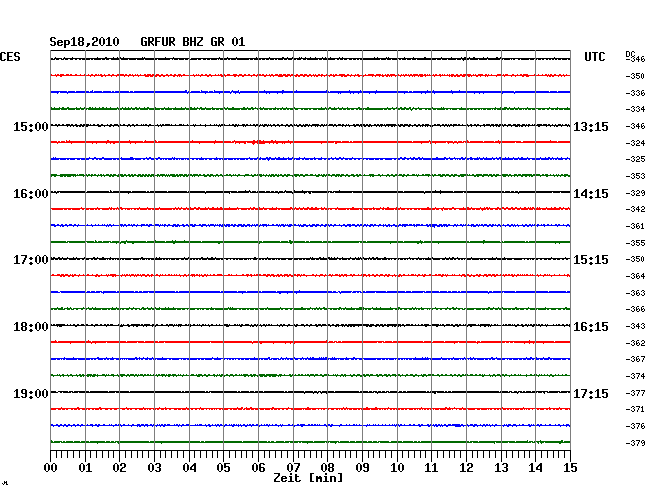Click the 11 minute axis label
The height and width of the screenshot is (494, 650).
[431, 468]
